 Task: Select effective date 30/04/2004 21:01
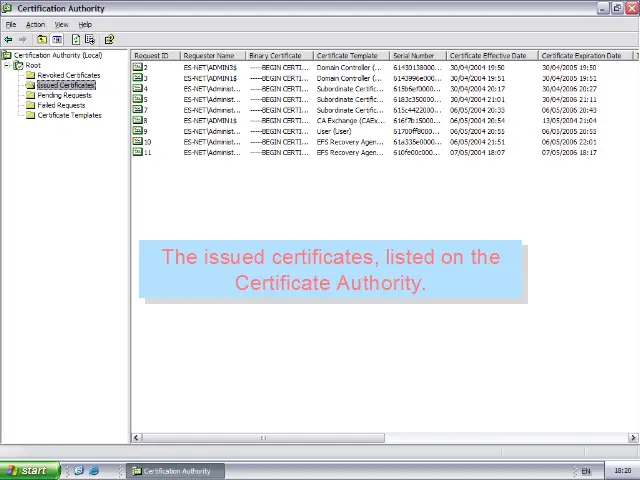click(x=477, y=99)
